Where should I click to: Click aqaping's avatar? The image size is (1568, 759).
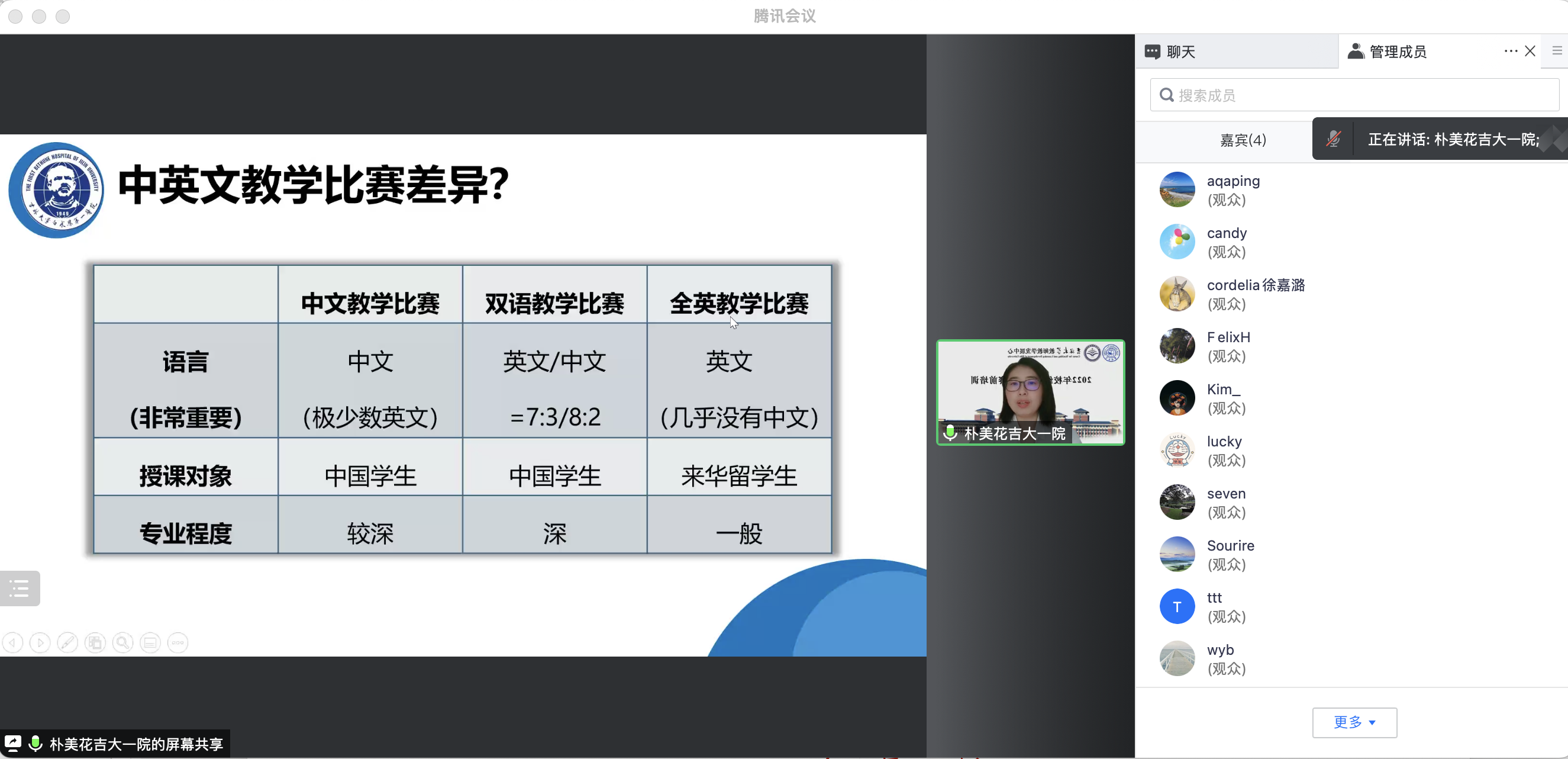coord(1177,189)
